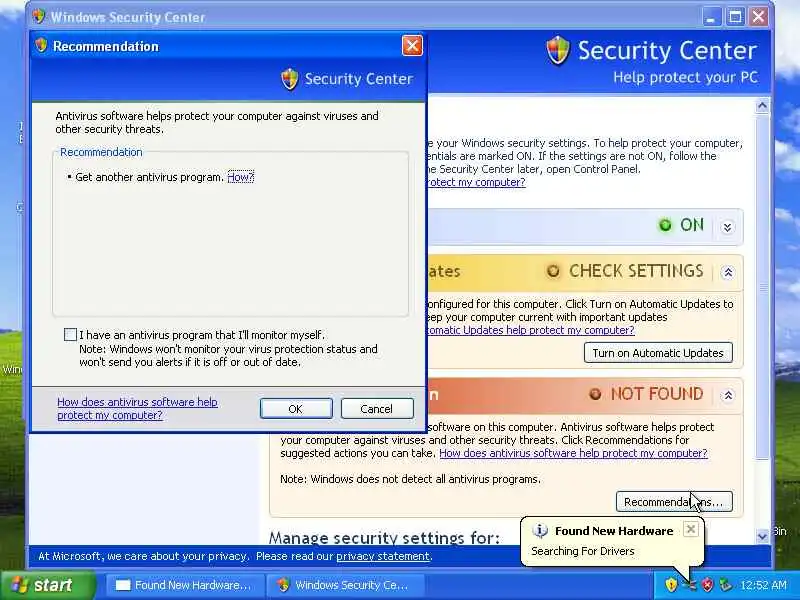
Task: Click orange CHECK SETTINGS status indicator
Action: point(553,271)
